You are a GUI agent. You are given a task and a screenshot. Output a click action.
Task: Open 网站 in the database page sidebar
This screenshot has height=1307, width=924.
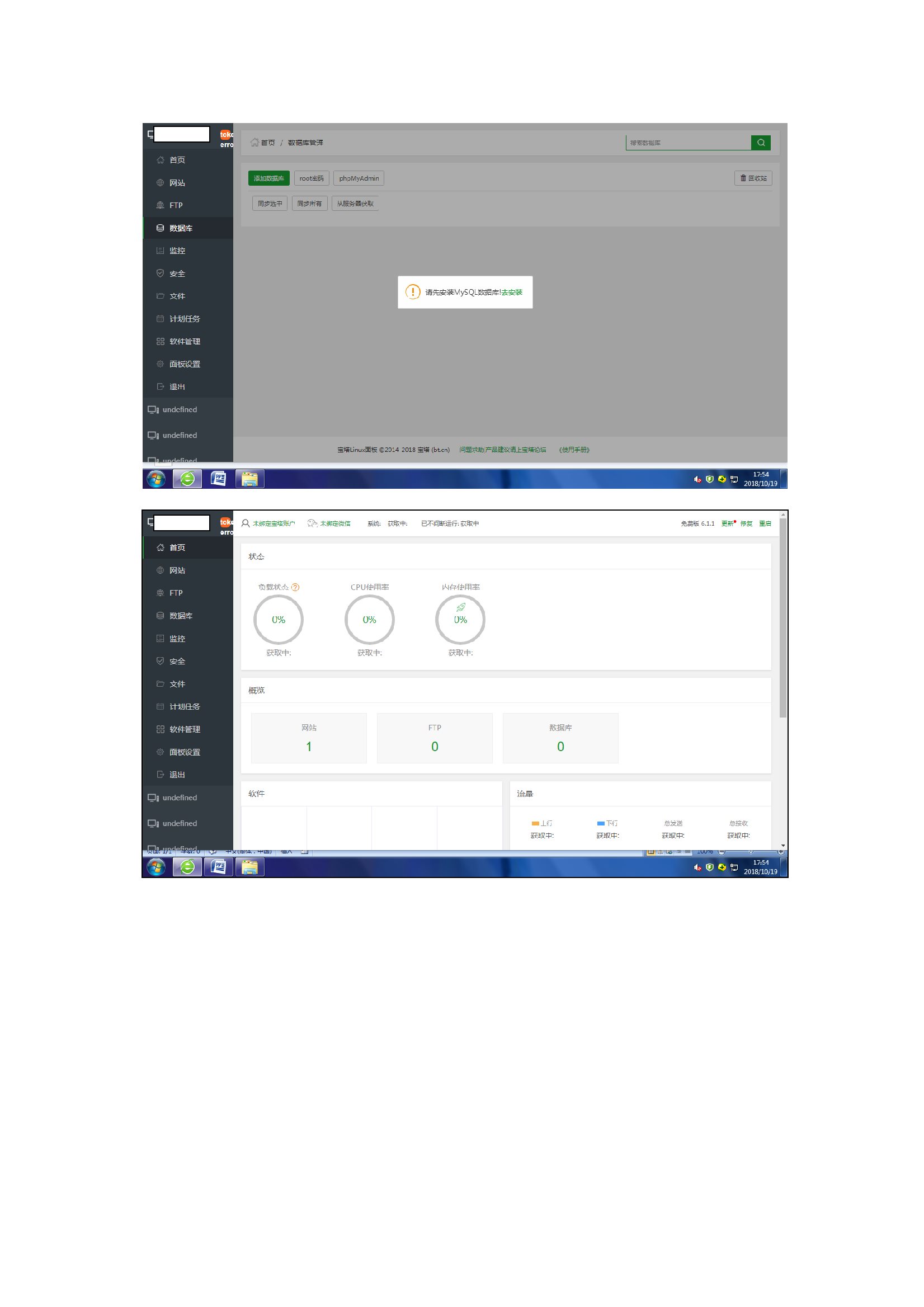188,183
